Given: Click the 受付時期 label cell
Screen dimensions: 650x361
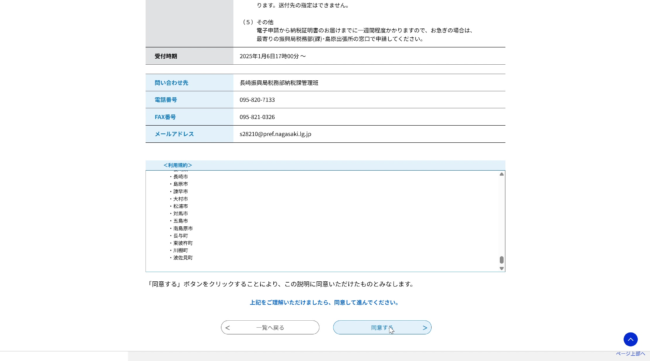Looking at the screenshot, I should click(x=189, y=56).
